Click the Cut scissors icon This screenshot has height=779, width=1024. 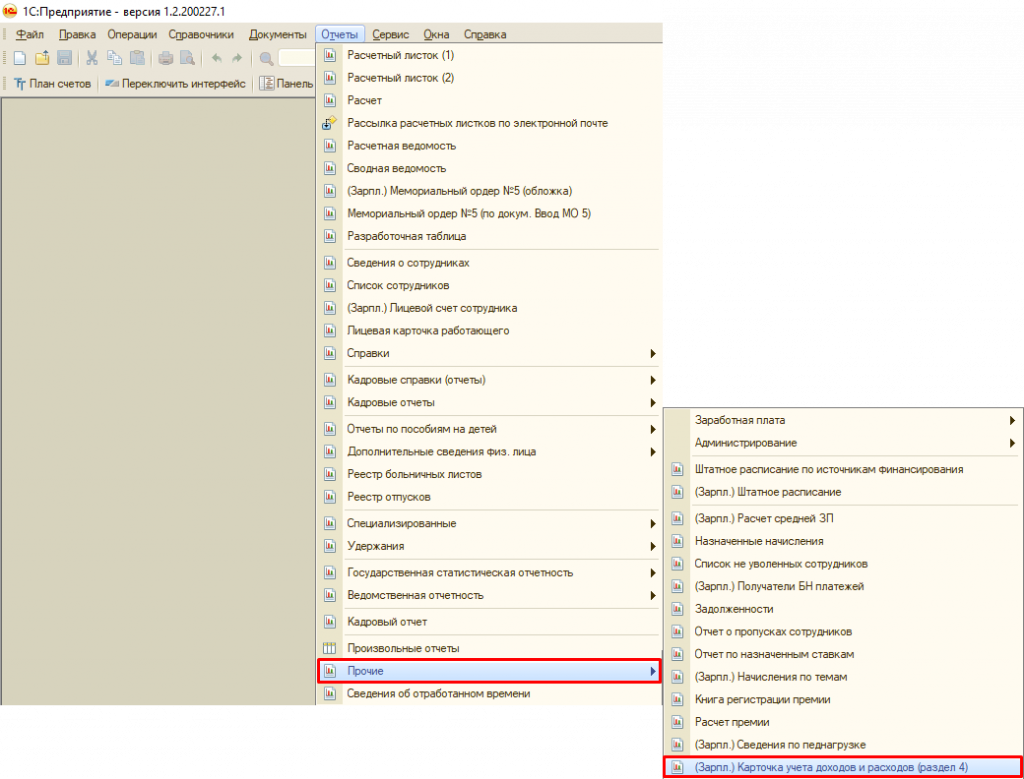point(92,58)
